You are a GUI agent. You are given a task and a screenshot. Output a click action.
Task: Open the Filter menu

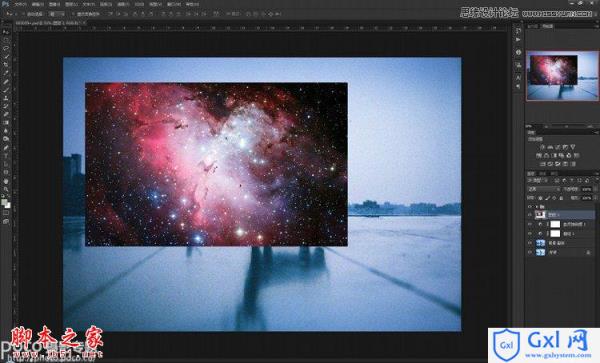coord(123,4)
